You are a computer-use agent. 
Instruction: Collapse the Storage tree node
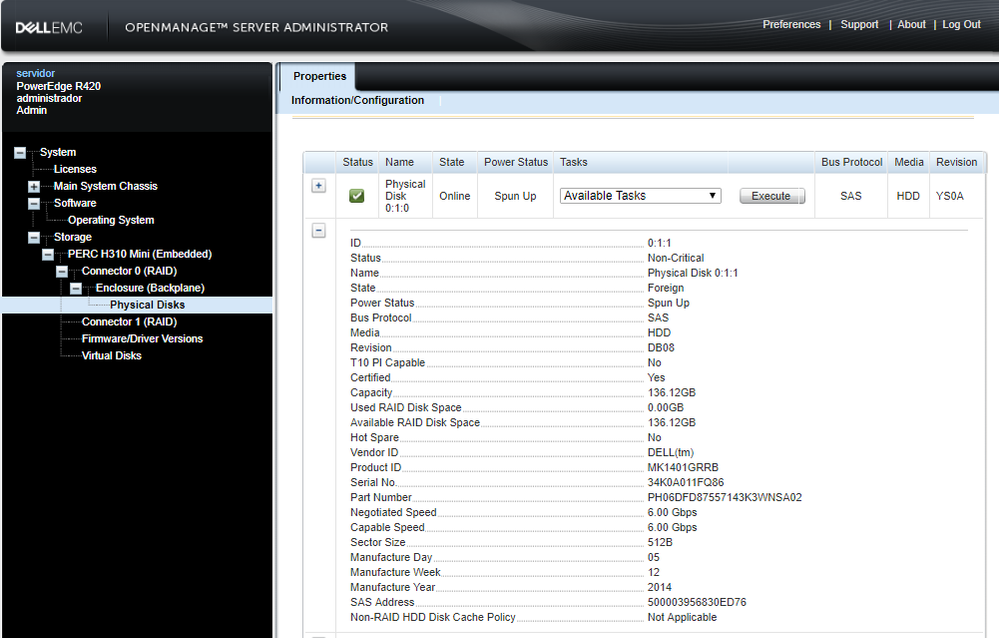coord(34,237)
